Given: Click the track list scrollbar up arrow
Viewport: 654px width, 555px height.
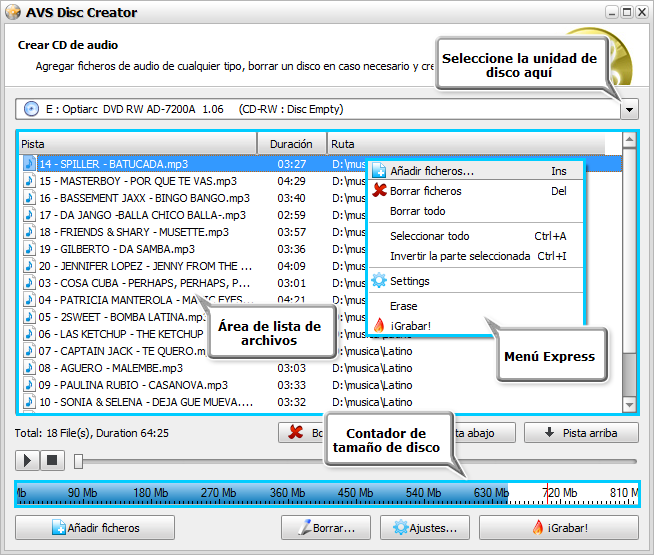Looking at the screenshot, I should click(x=629, y=140).
